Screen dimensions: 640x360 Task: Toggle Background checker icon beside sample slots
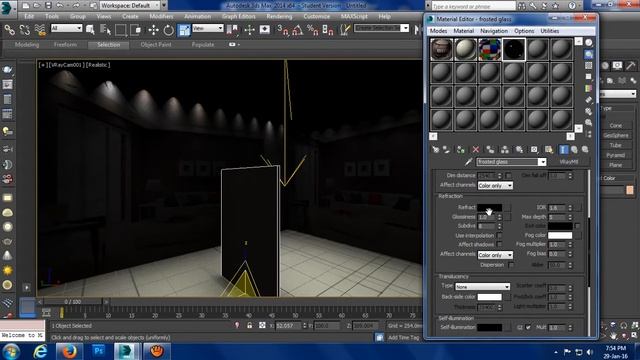pyautogui.click(x=588, y=65)
